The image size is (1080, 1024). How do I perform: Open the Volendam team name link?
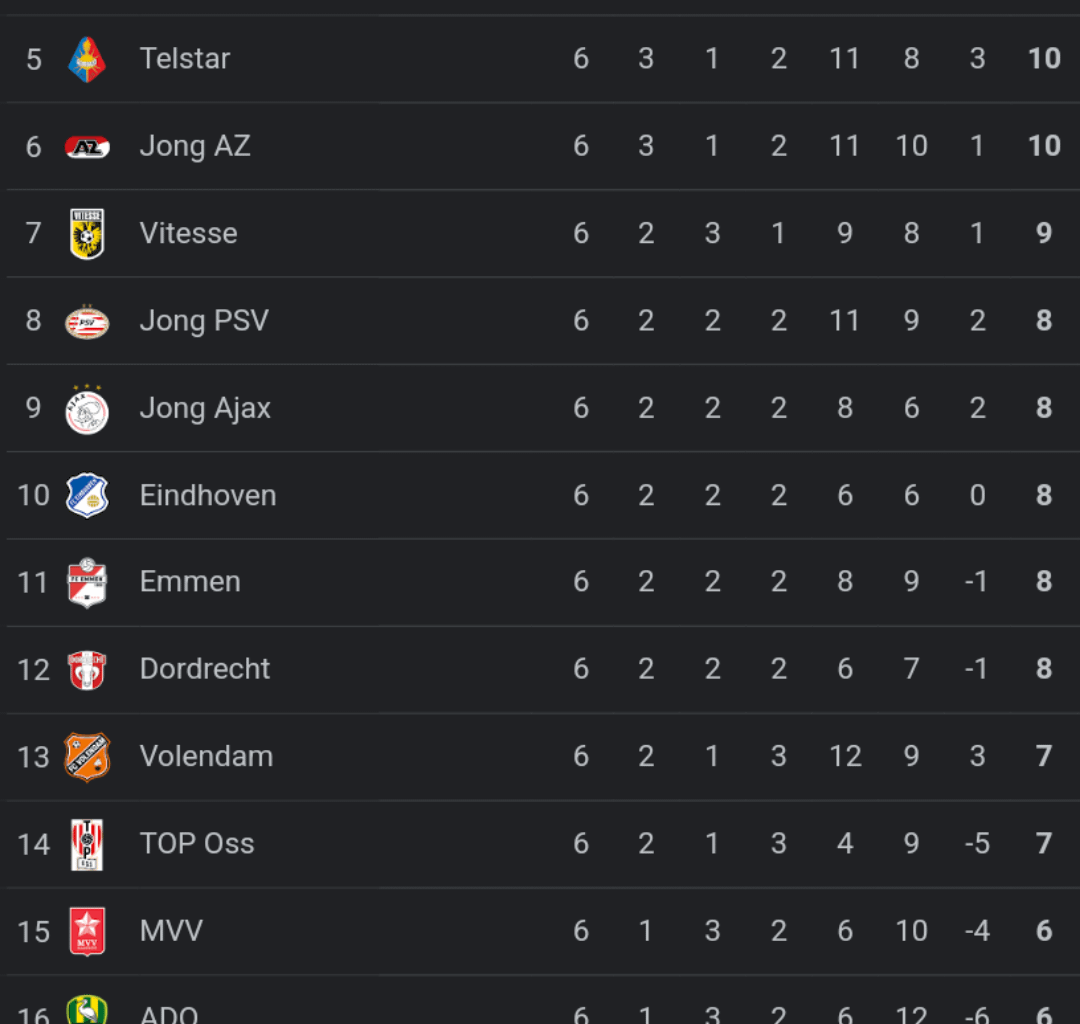(207, 756)
